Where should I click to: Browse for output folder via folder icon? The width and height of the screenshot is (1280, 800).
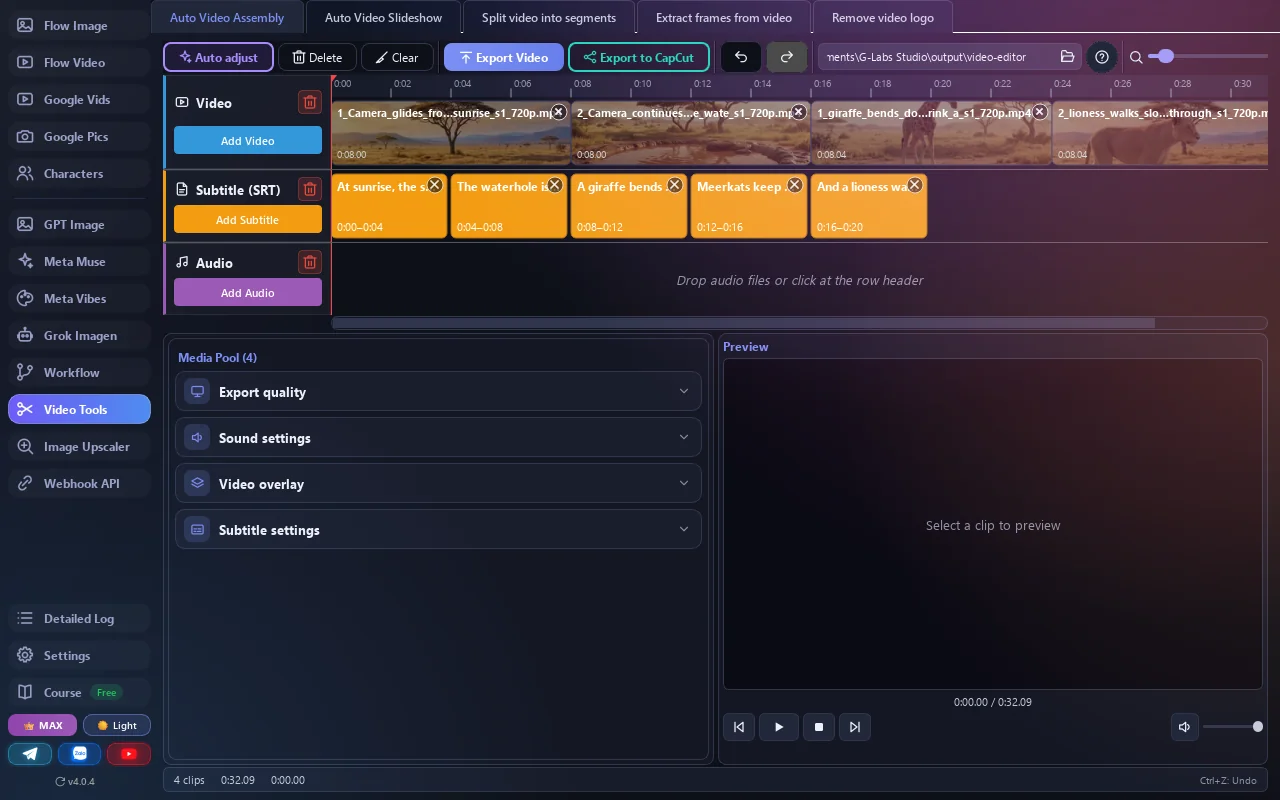[1067, 57]
